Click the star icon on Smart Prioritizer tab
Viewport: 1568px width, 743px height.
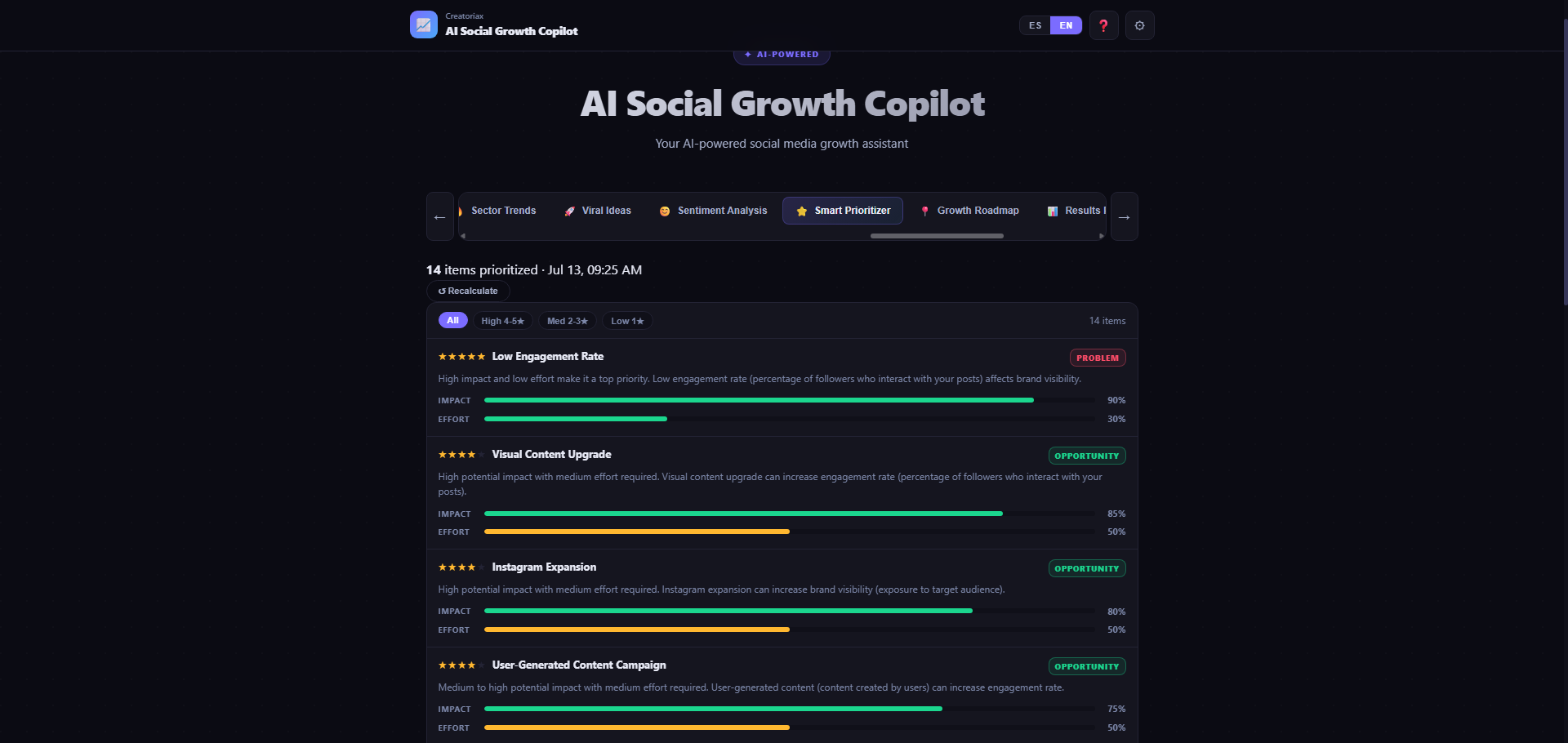click(x=802, y=211)
